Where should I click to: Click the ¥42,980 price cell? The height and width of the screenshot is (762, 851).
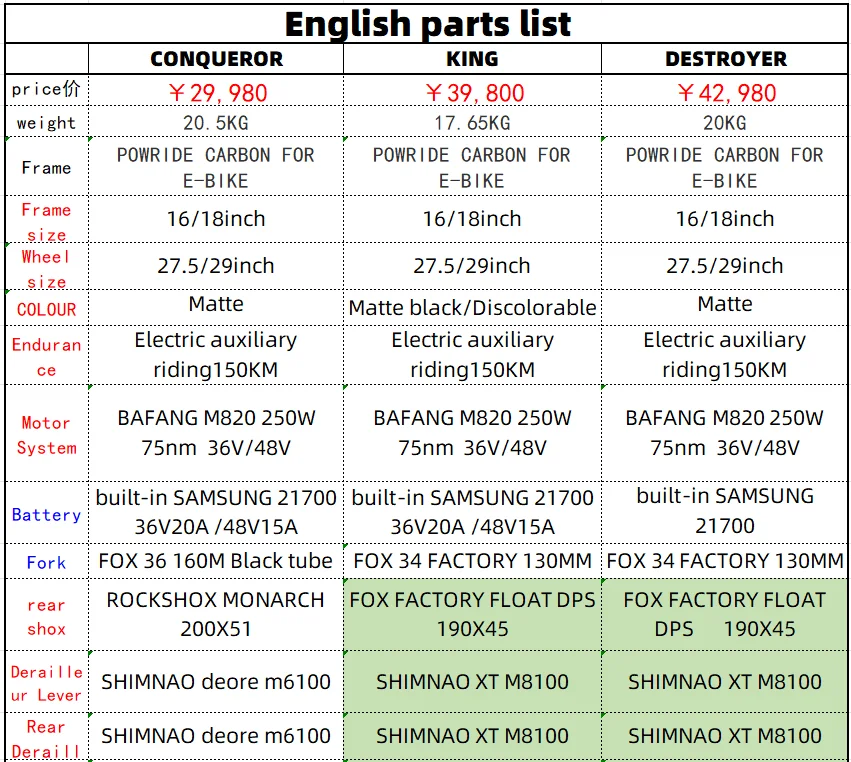click(725, 91)
